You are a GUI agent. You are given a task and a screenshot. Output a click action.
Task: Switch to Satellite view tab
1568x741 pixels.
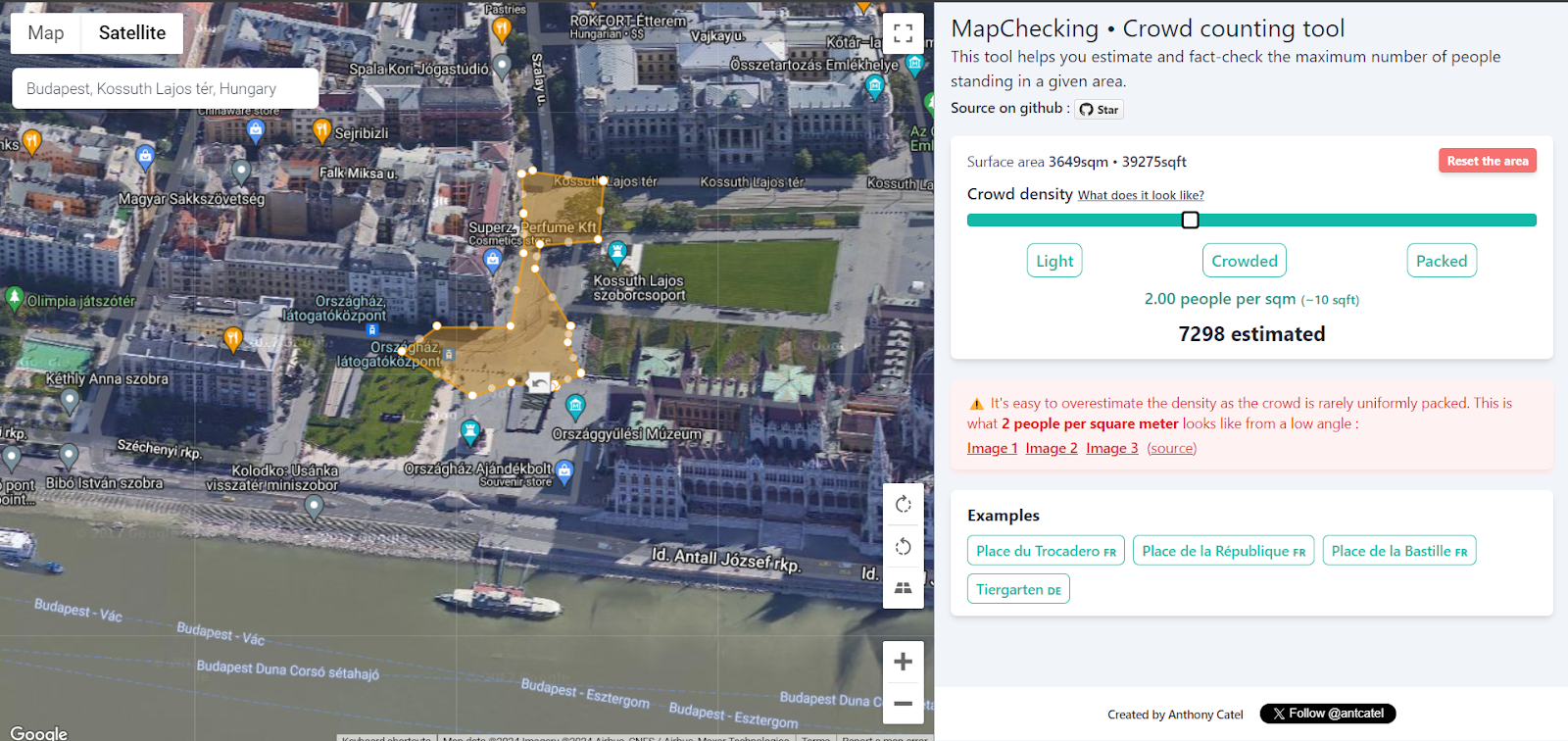[132, 32]
